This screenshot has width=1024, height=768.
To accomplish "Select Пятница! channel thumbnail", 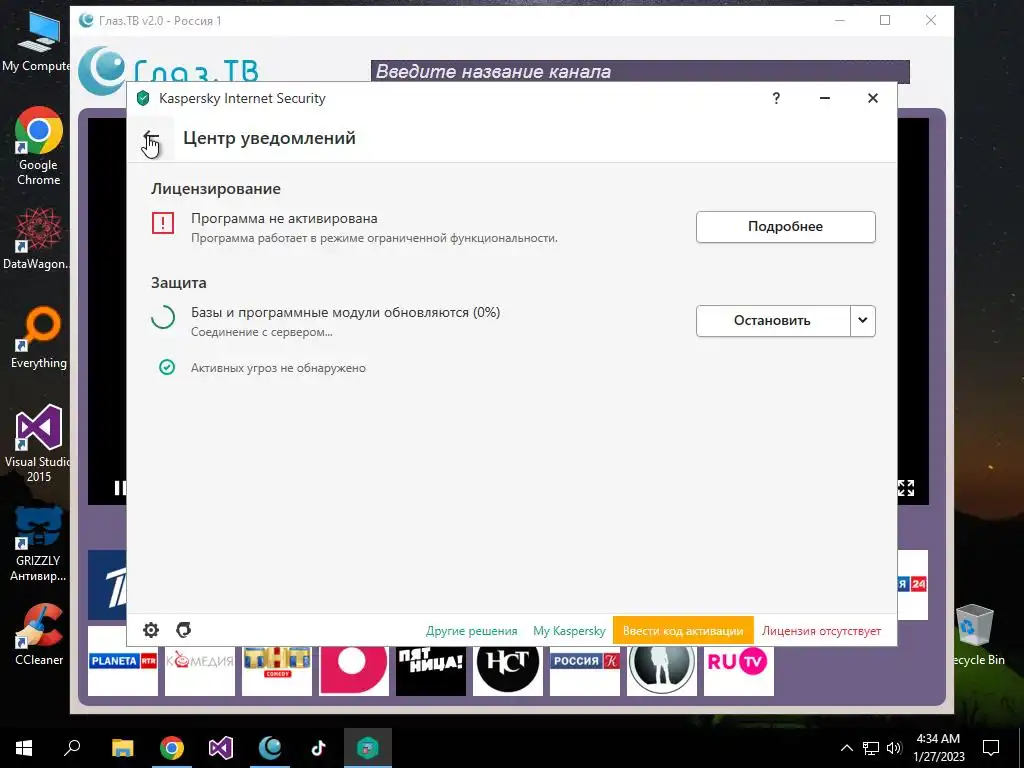I will click(x=431, y=671).
